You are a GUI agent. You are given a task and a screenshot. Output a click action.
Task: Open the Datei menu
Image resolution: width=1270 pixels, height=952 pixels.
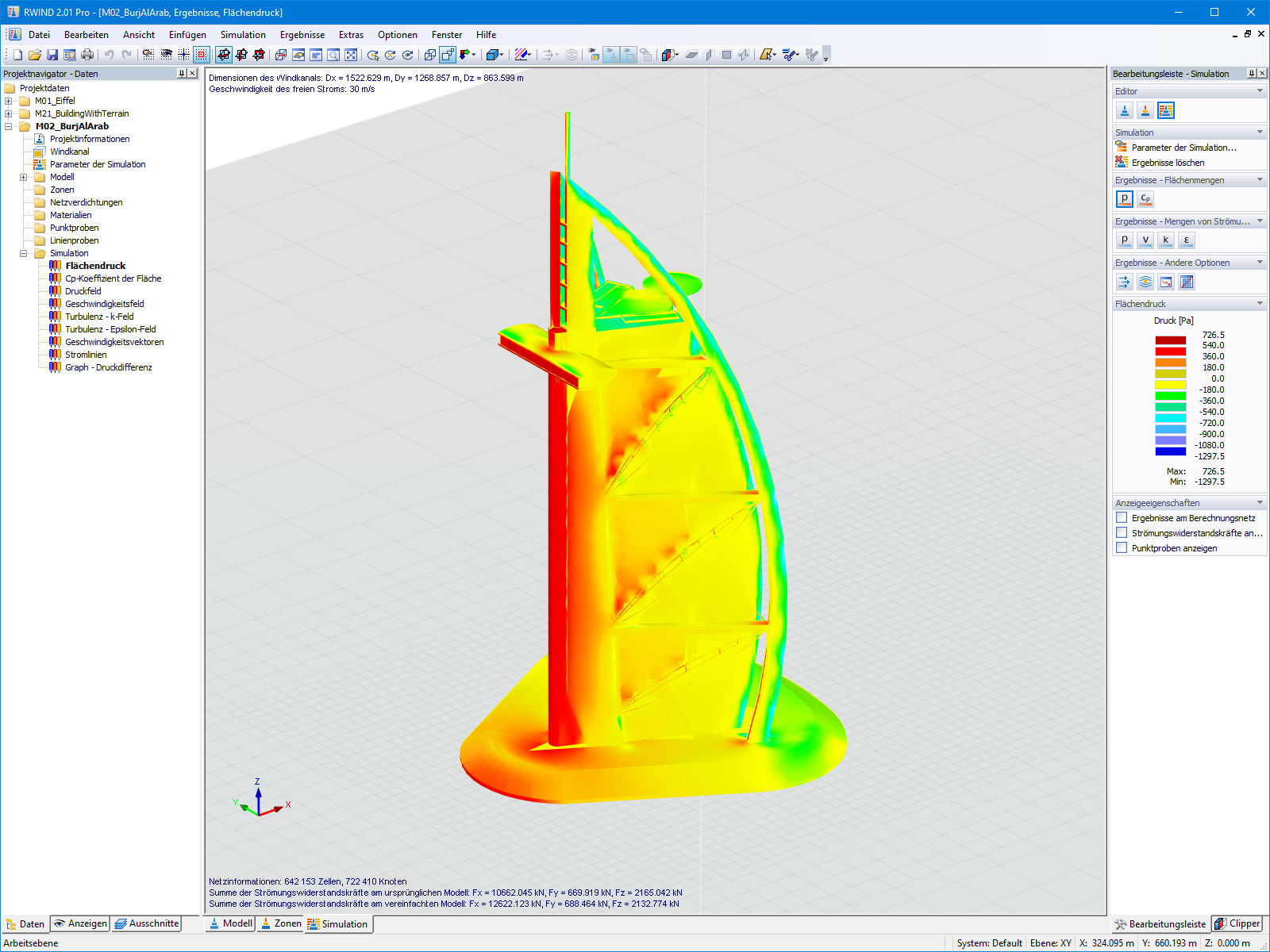39,35
